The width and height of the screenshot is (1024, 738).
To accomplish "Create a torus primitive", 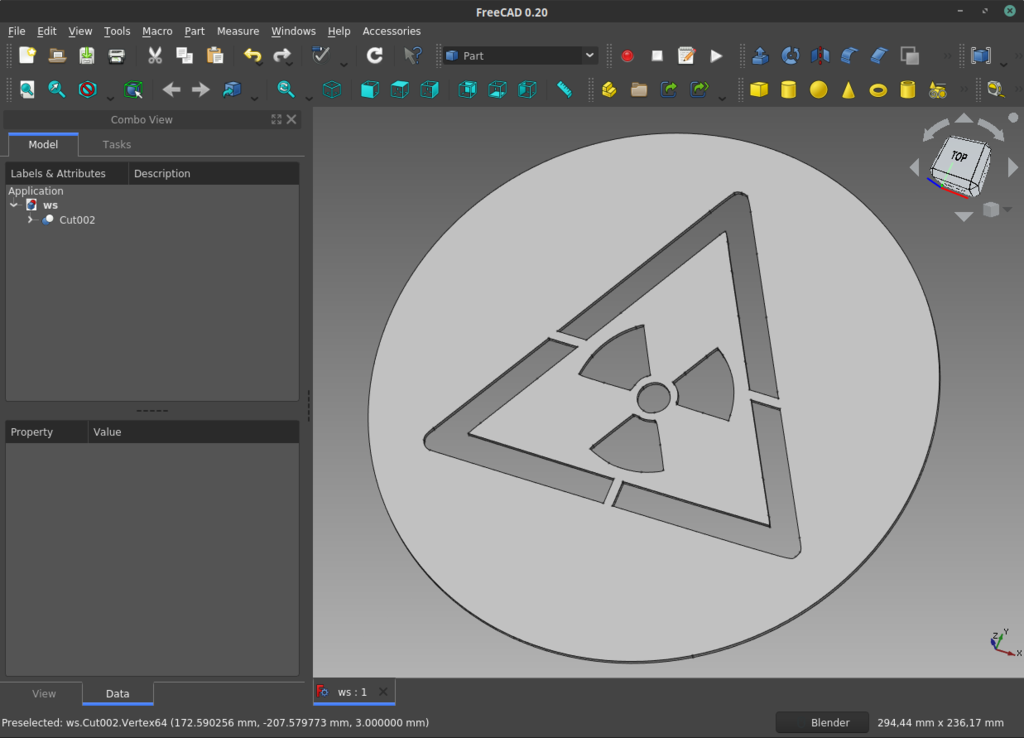I will point(878,89).
